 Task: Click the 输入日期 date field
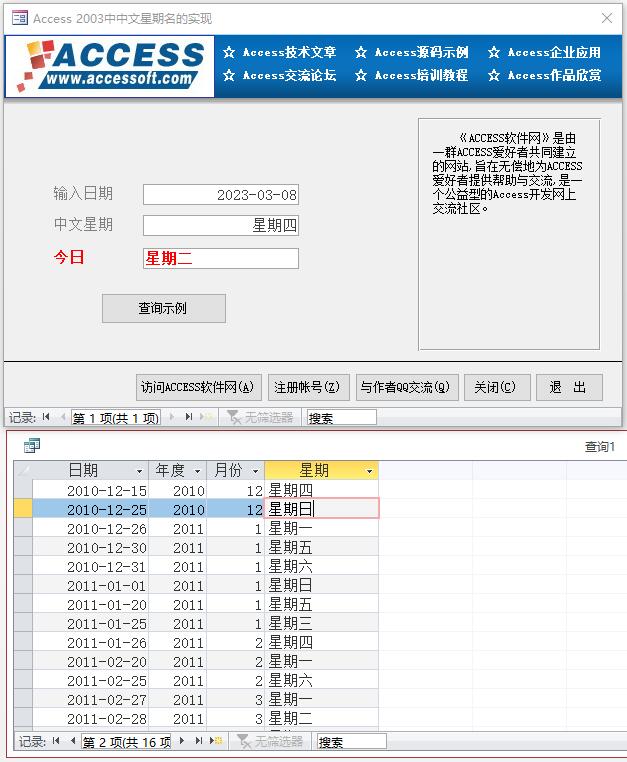[x=221, y=194]
